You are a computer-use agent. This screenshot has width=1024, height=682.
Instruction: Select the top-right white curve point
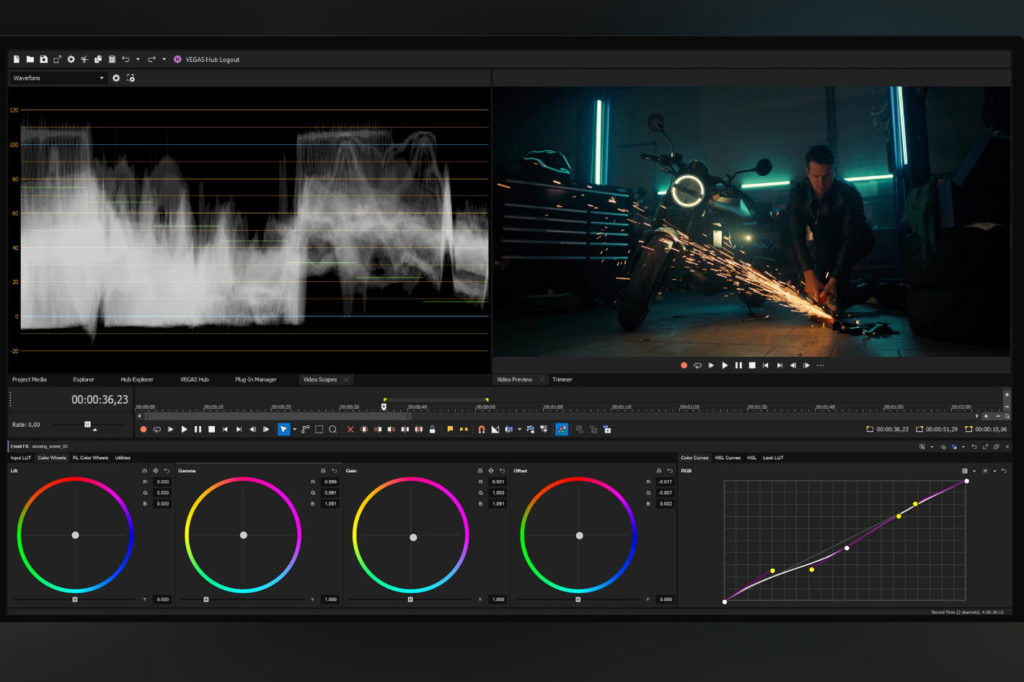[x=967, y=481]
